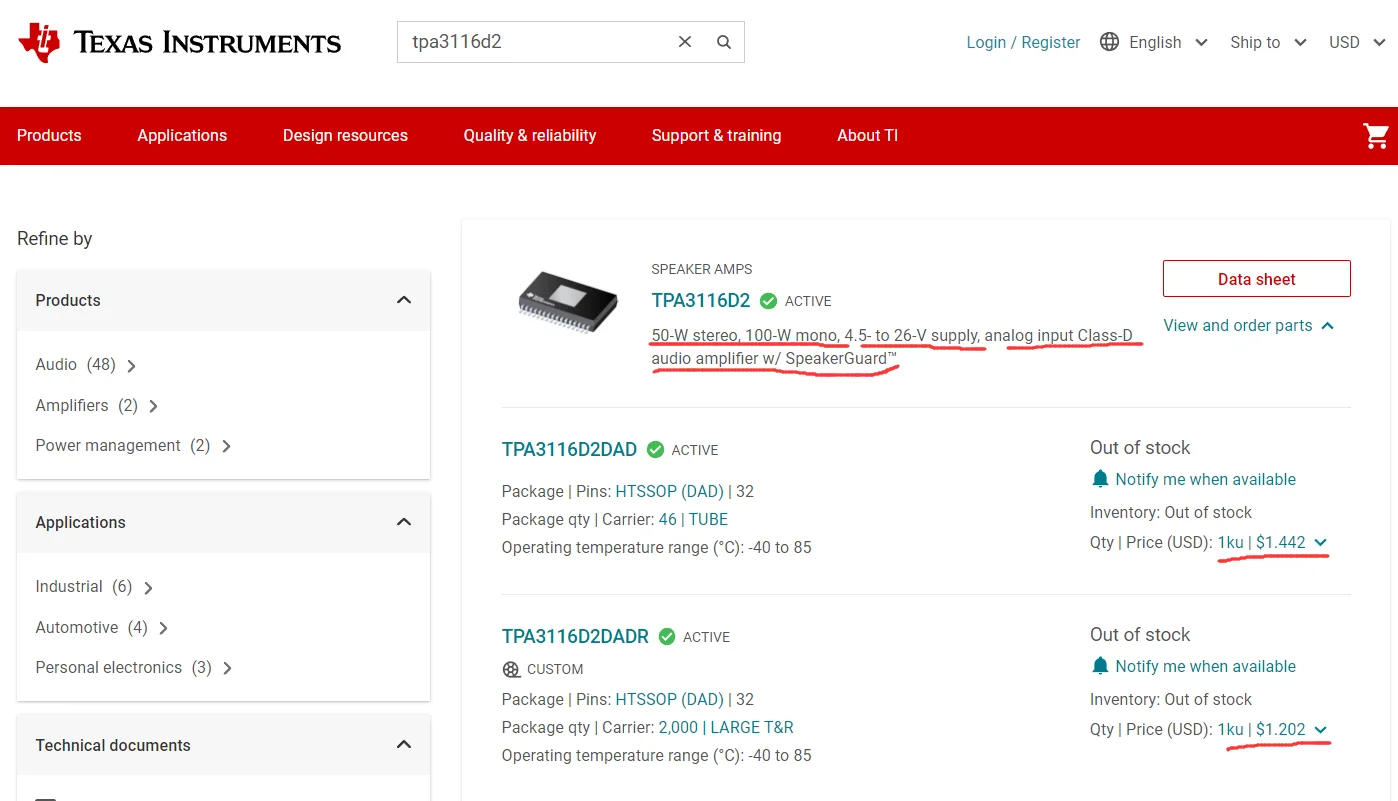This screenshot has width=1398, height=801.
Task: Click Inventory: Out of stock for TPA3116D2DADR
Action: pyautogui.click(x=1171, y=700)
